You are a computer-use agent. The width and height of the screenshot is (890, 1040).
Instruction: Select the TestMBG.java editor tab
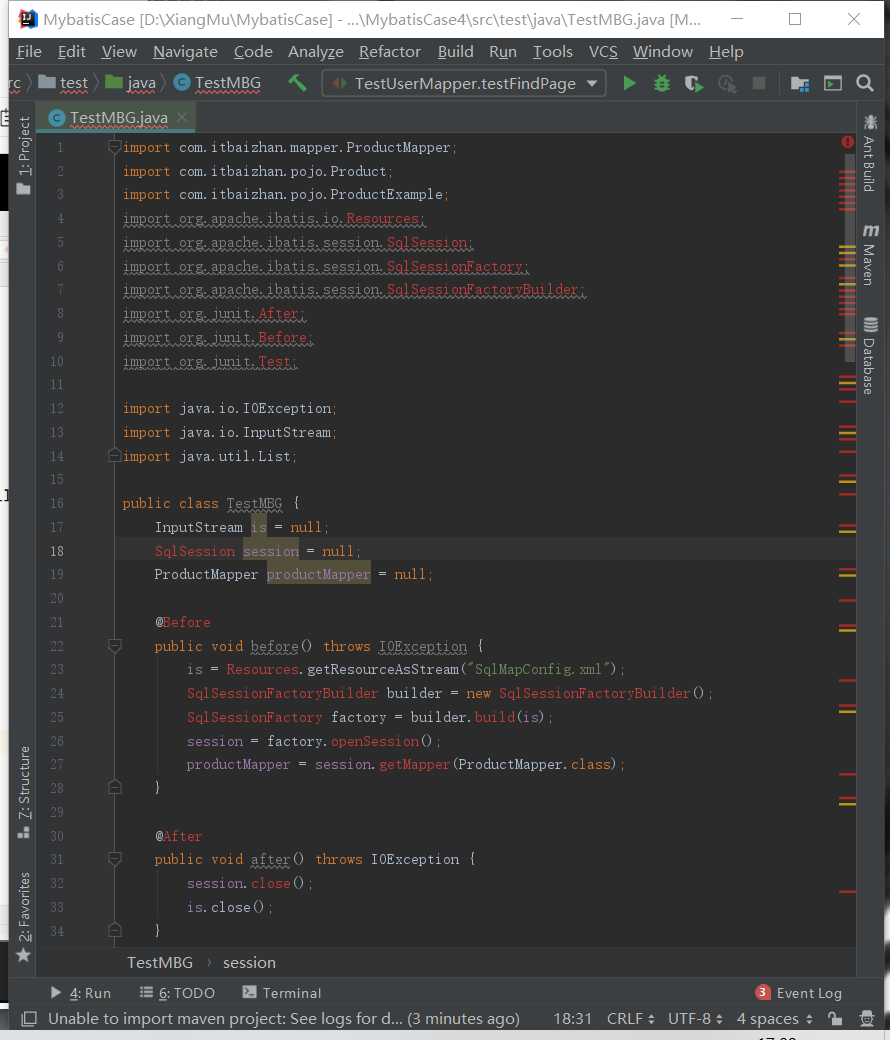click(117, 118)
